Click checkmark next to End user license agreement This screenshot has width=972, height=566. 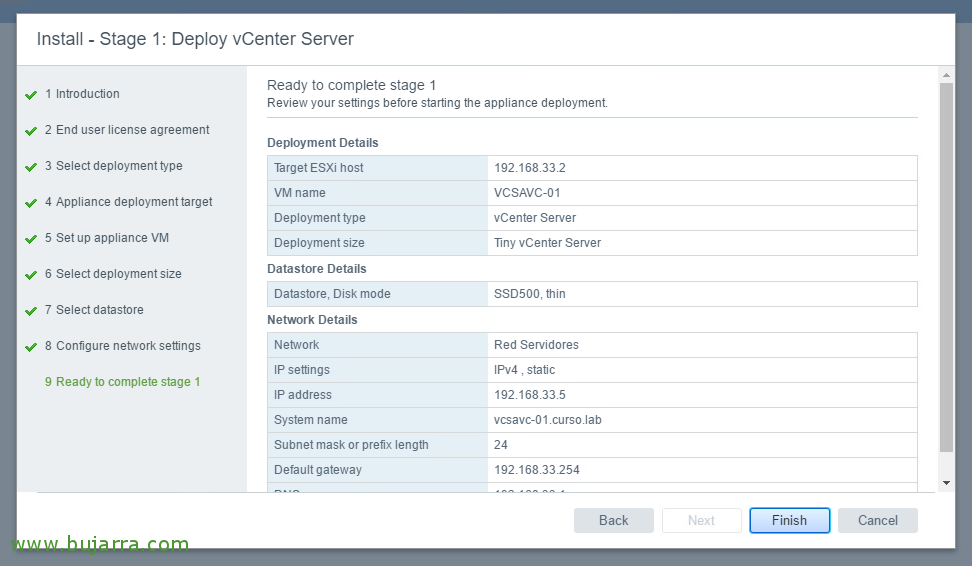click(31, 131)
